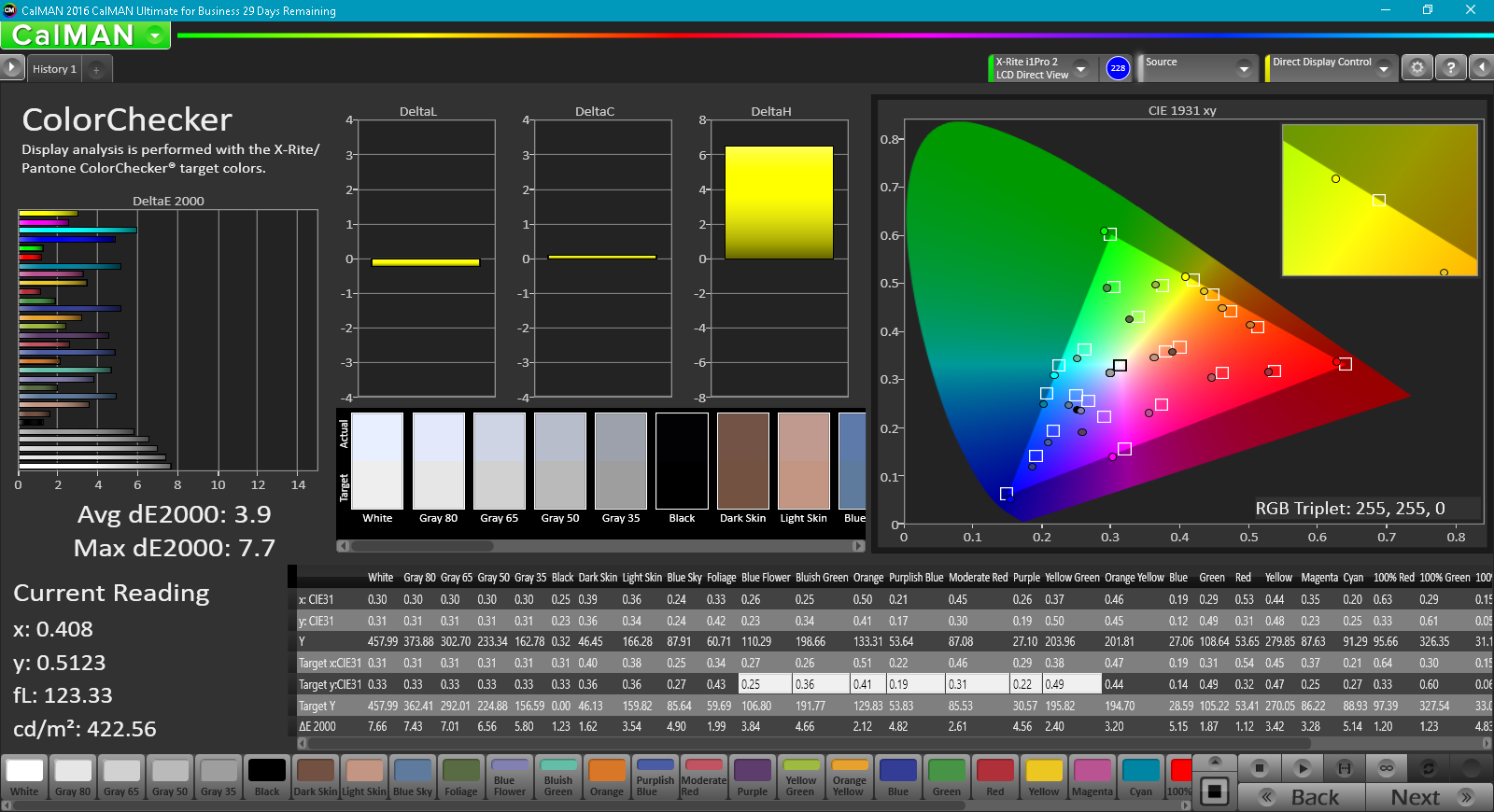
Task: Open the X-Rite i1Pro 2 meter dropdown
Action: [1080, 68]
